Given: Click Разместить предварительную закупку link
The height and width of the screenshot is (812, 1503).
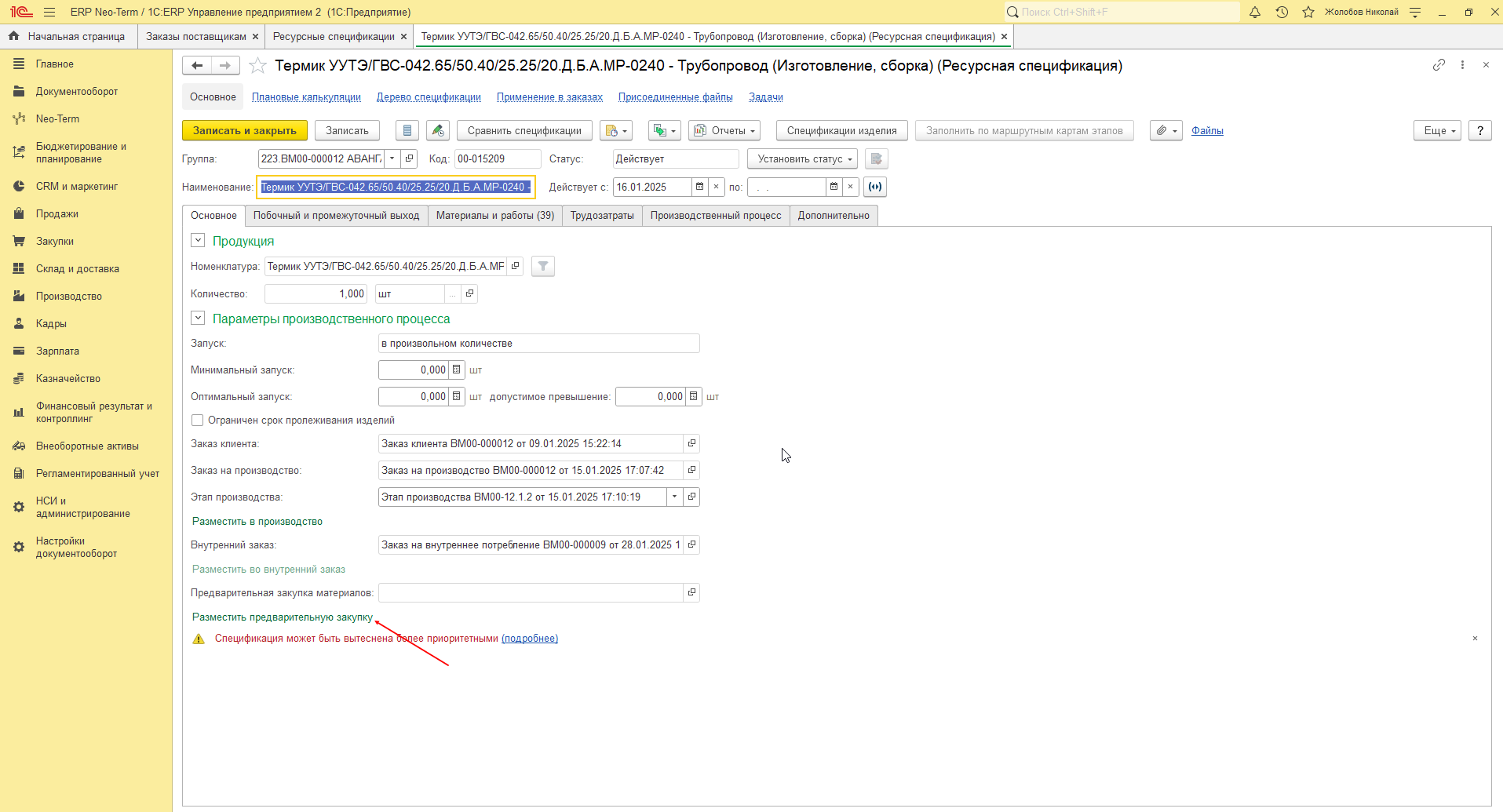Looking at the screenshot, I should tap(283, 617).
